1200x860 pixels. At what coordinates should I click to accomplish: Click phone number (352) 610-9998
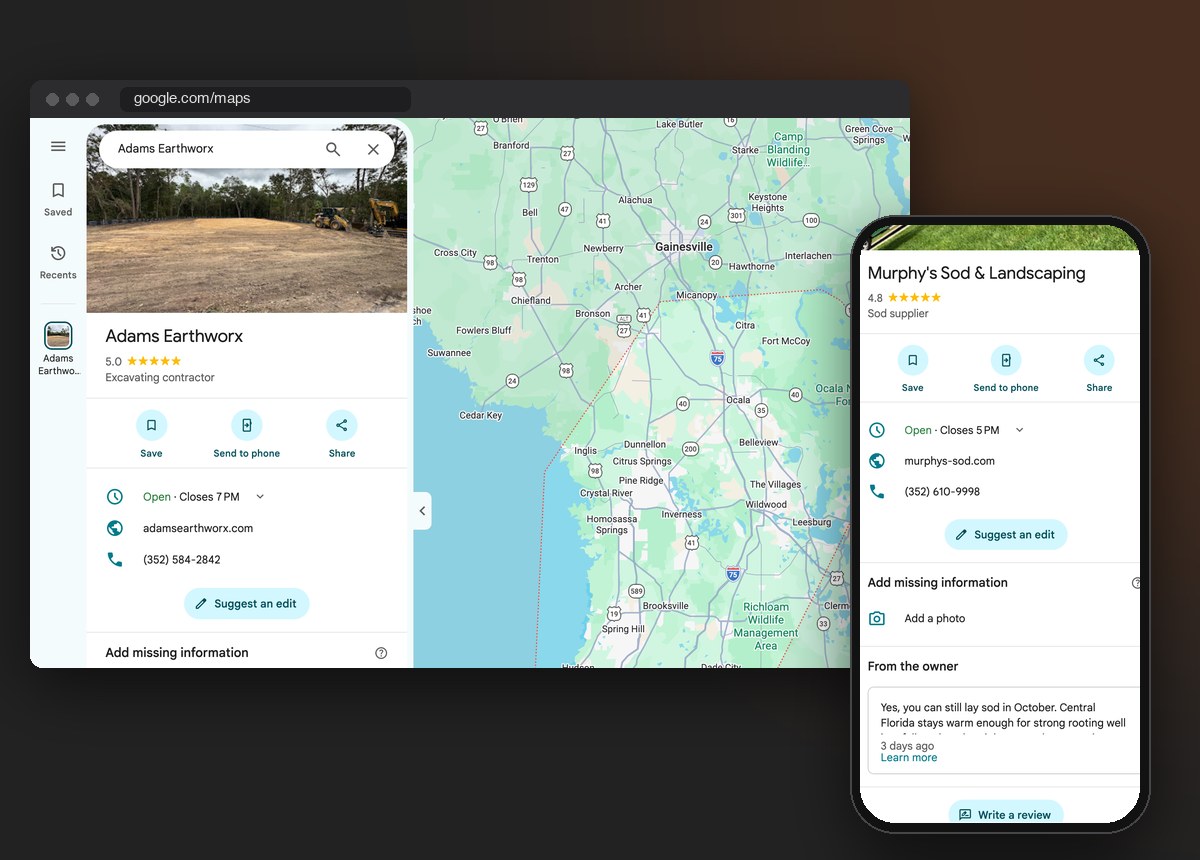click(x=942, y=492)
